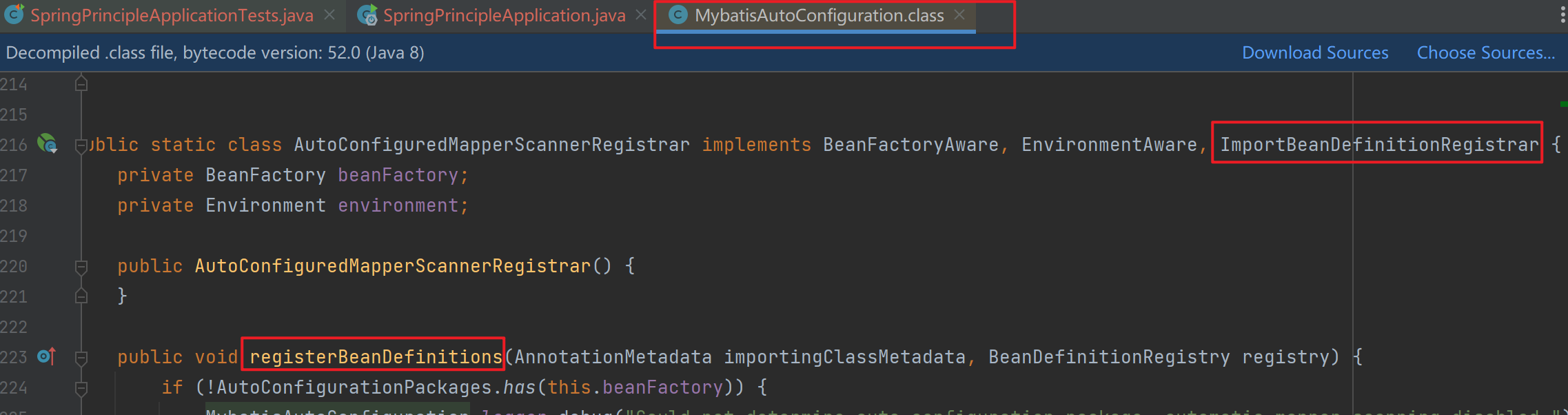Click the implements-method gutter icon on line 223

coord(47,356)
